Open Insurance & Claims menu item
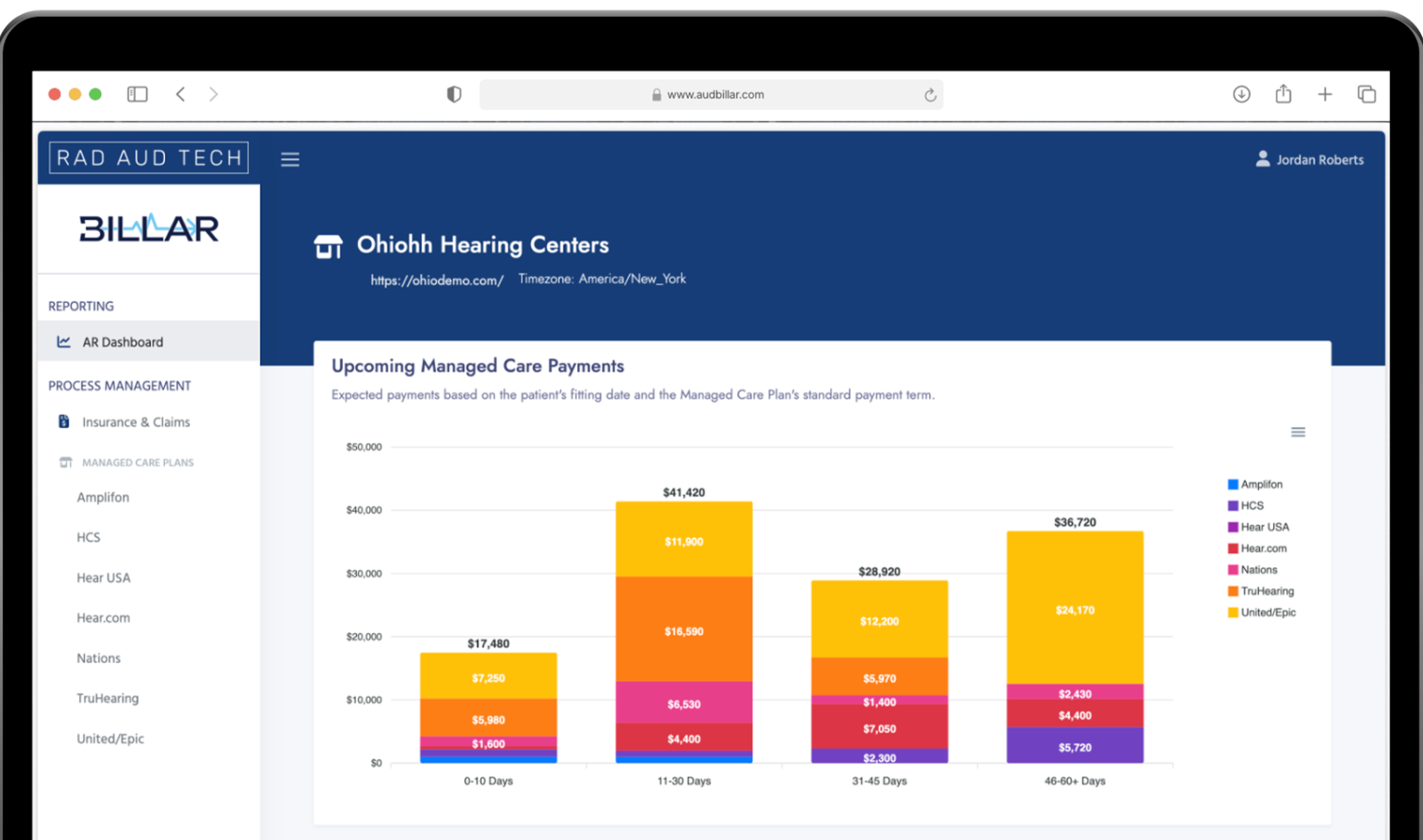 click(136, 422)
